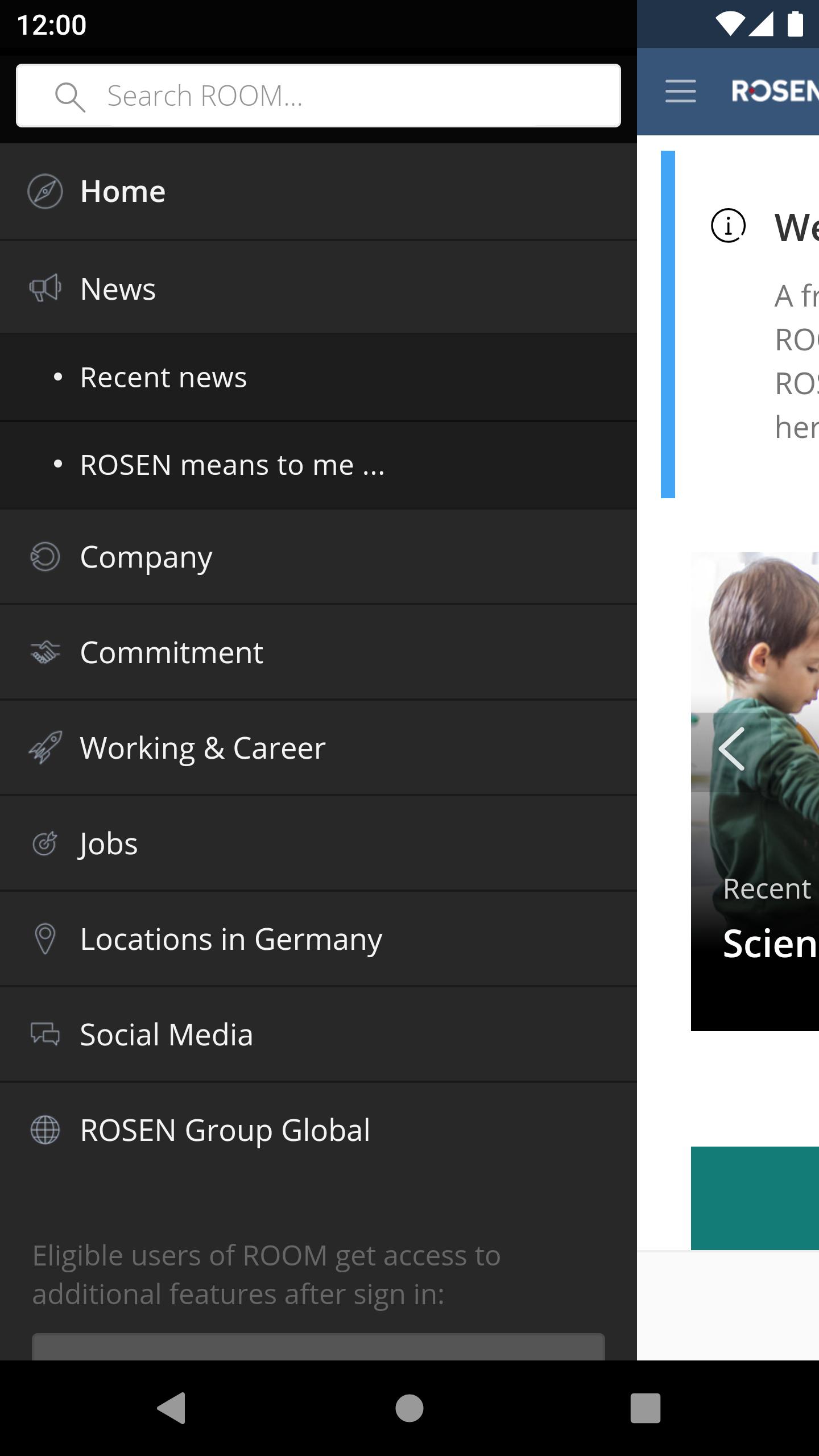Tap 'Eligible users of ROOM' sign-in note
The image size is (819, 1456).
coord(266,1275)
